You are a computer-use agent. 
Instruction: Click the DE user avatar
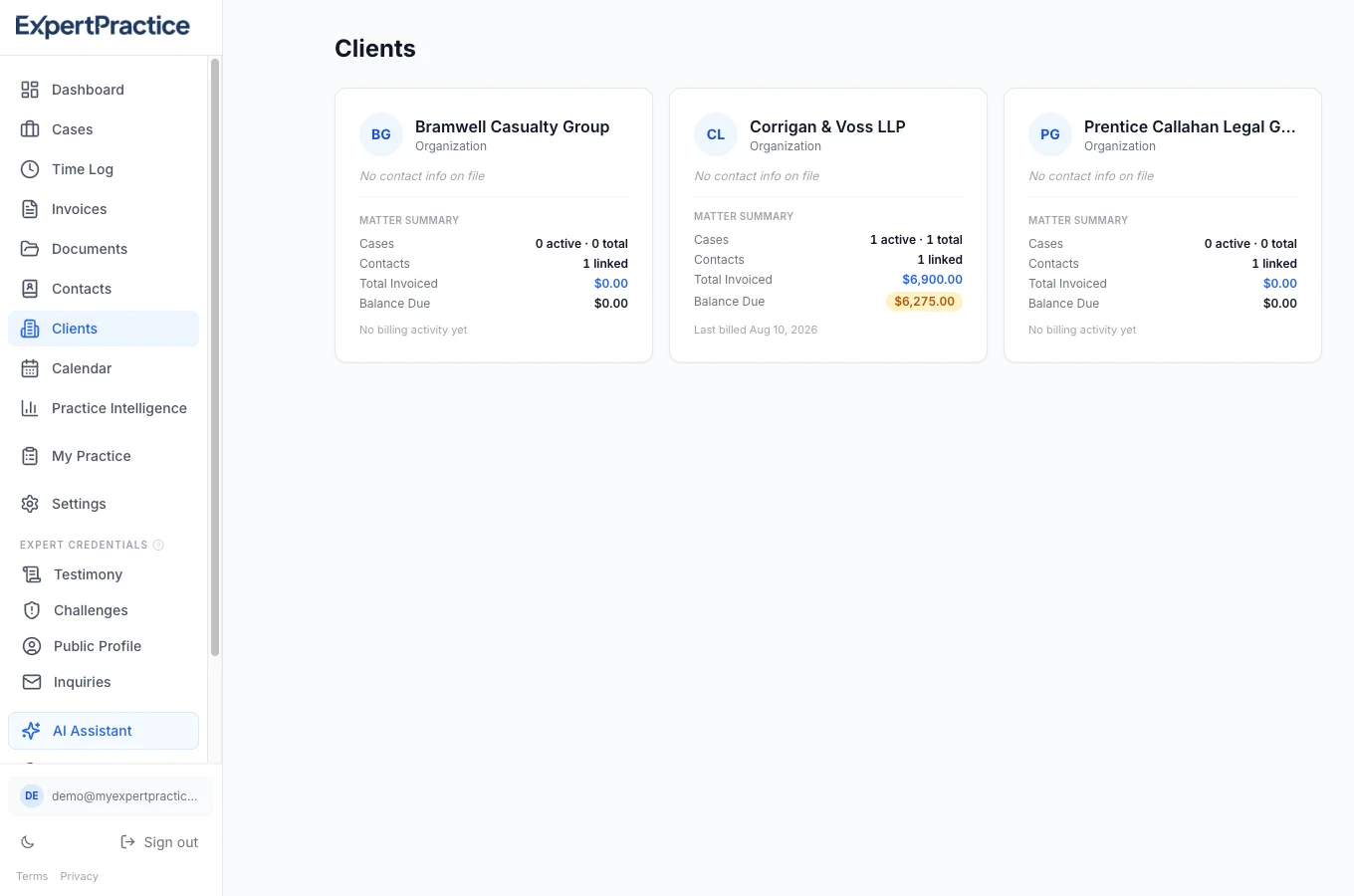point(32,795)
